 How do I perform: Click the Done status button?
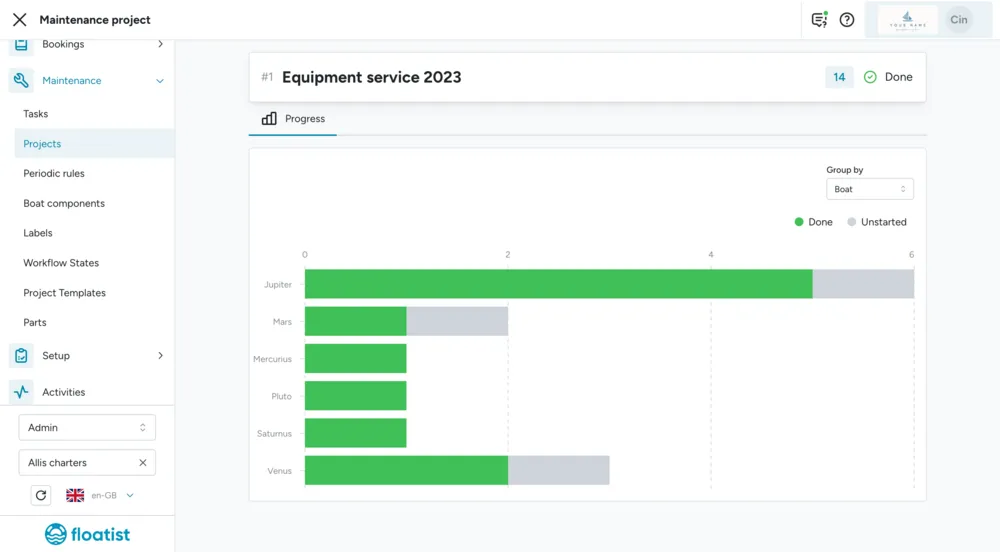(x=888, y=77)
